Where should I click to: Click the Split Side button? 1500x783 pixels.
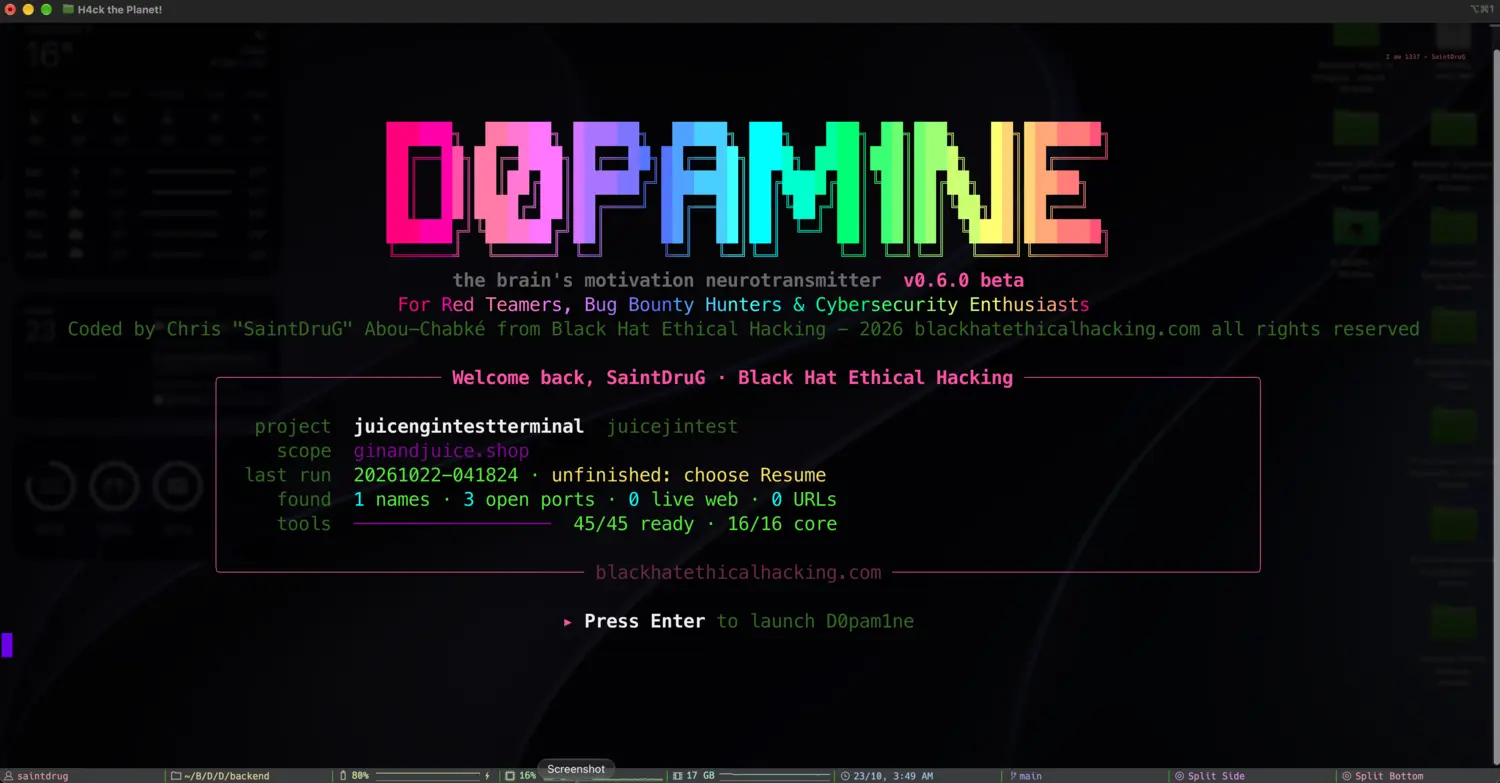click(1210, 776)
